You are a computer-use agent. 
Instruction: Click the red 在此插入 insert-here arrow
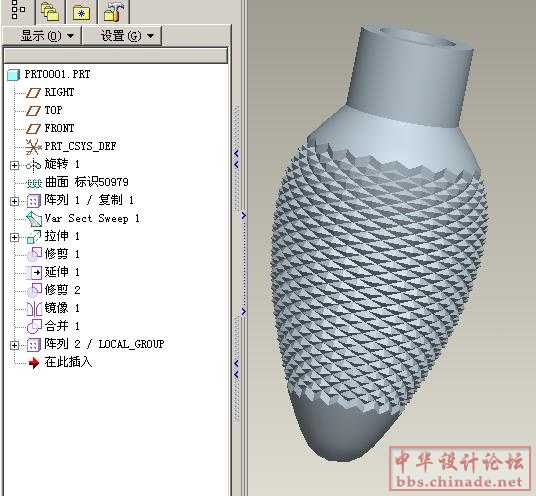[x=34, y=363]
